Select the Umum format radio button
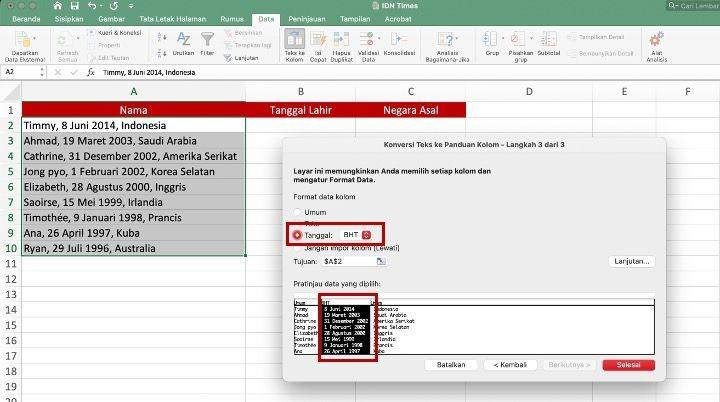The height and width of the screenshot is (402, 720). coord(298,212)
